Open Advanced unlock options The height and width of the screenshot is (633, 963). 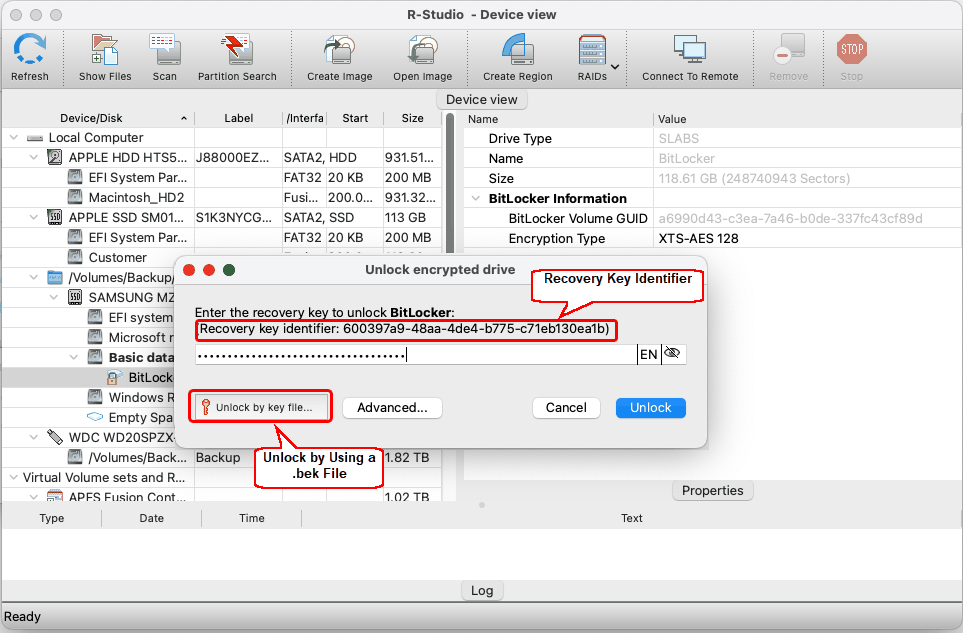point(392,408)
